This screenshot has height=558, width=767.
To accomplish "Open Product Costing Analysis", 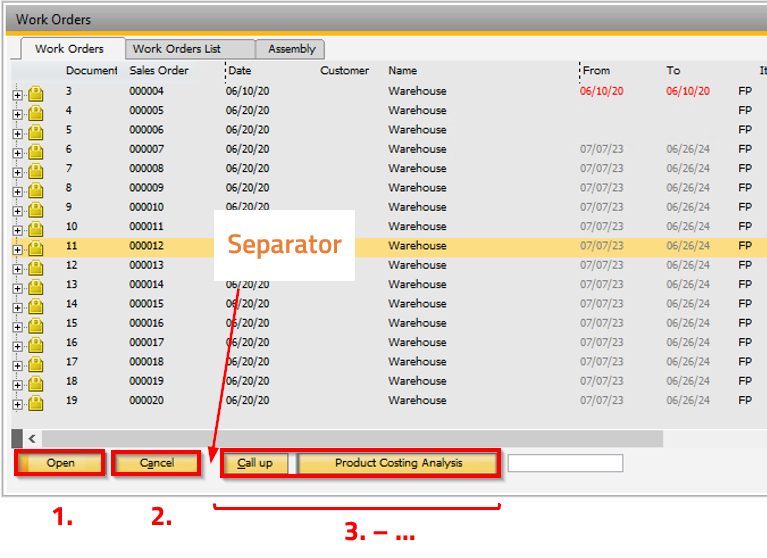I will (x=398, y=463).
